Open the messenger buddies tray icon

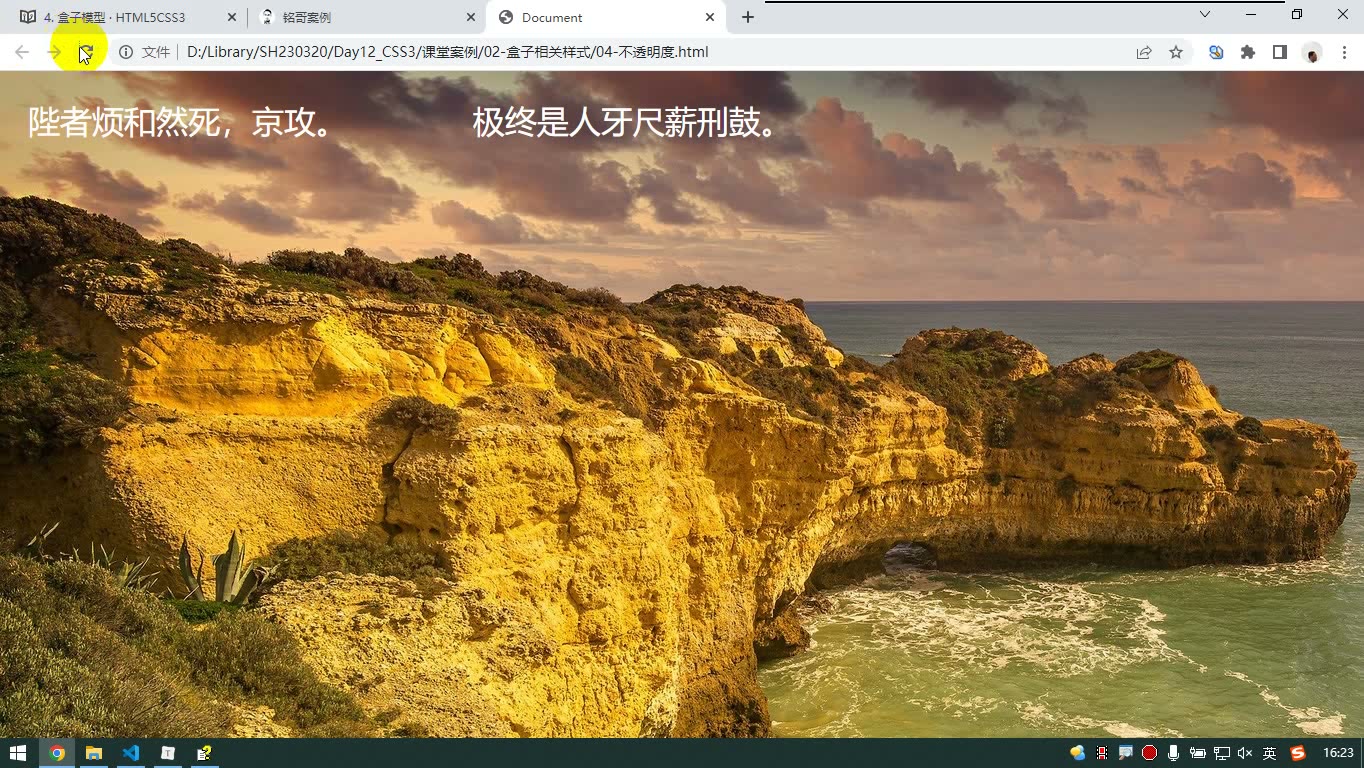click(1077, 753)
